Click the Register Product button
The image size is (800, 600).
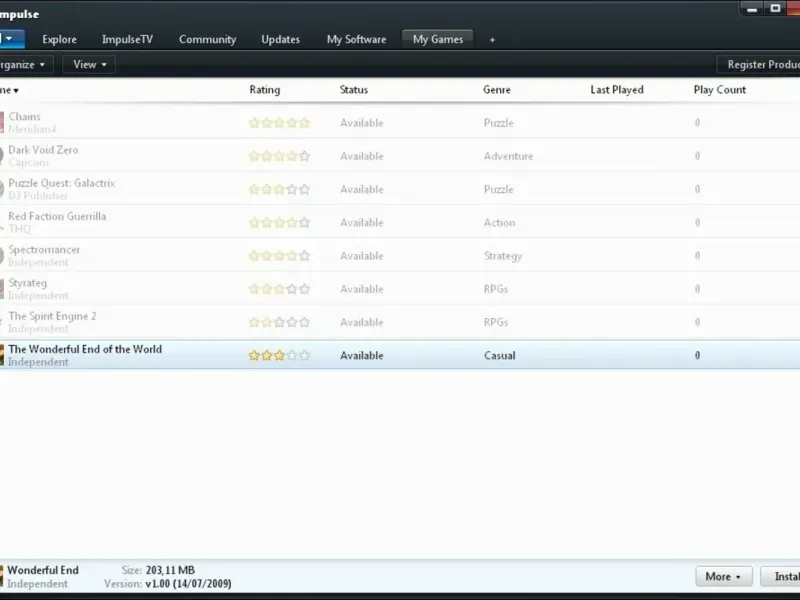click(760, 65)
